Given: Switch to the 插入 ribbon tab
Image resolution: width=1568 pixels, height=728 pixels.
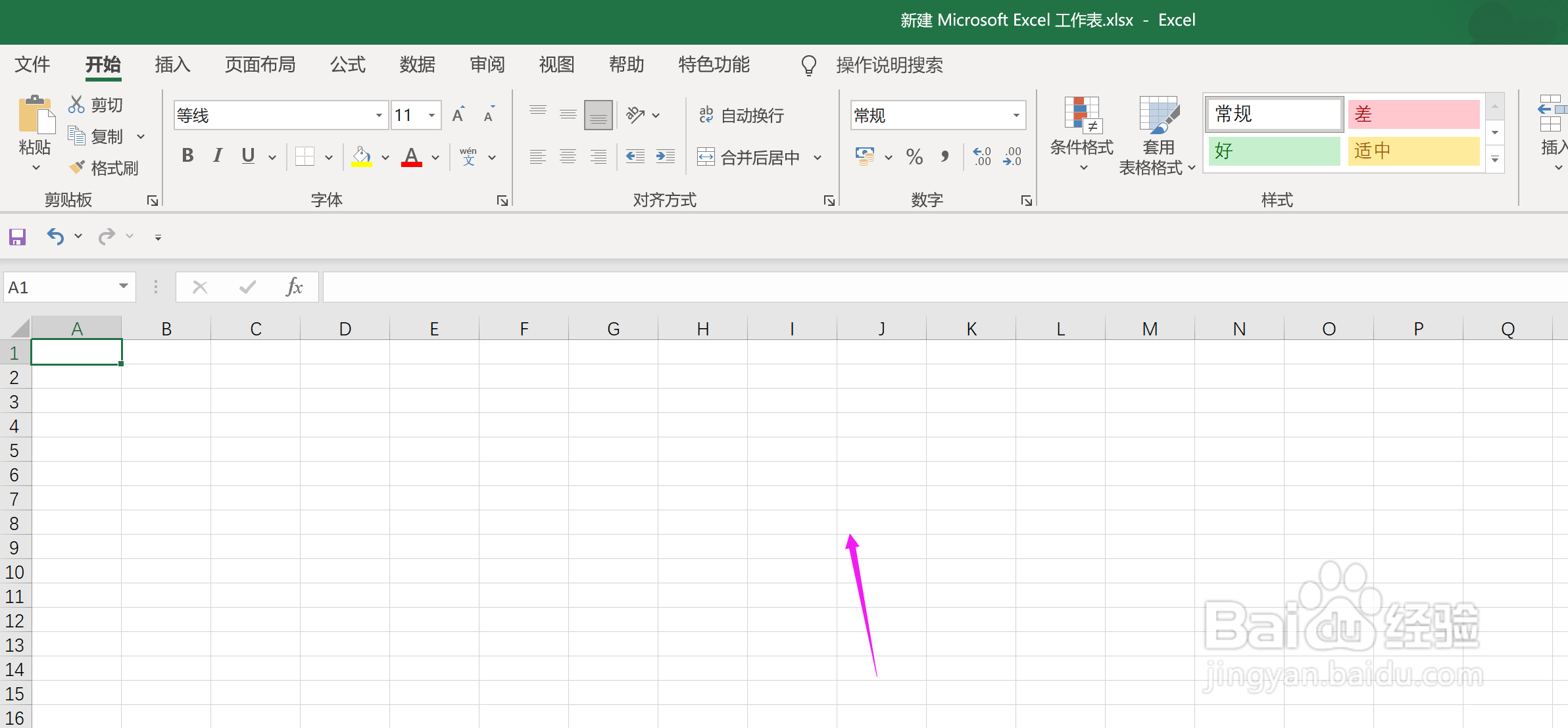Looking at the screenshot, I should click(x=172, y=64).
